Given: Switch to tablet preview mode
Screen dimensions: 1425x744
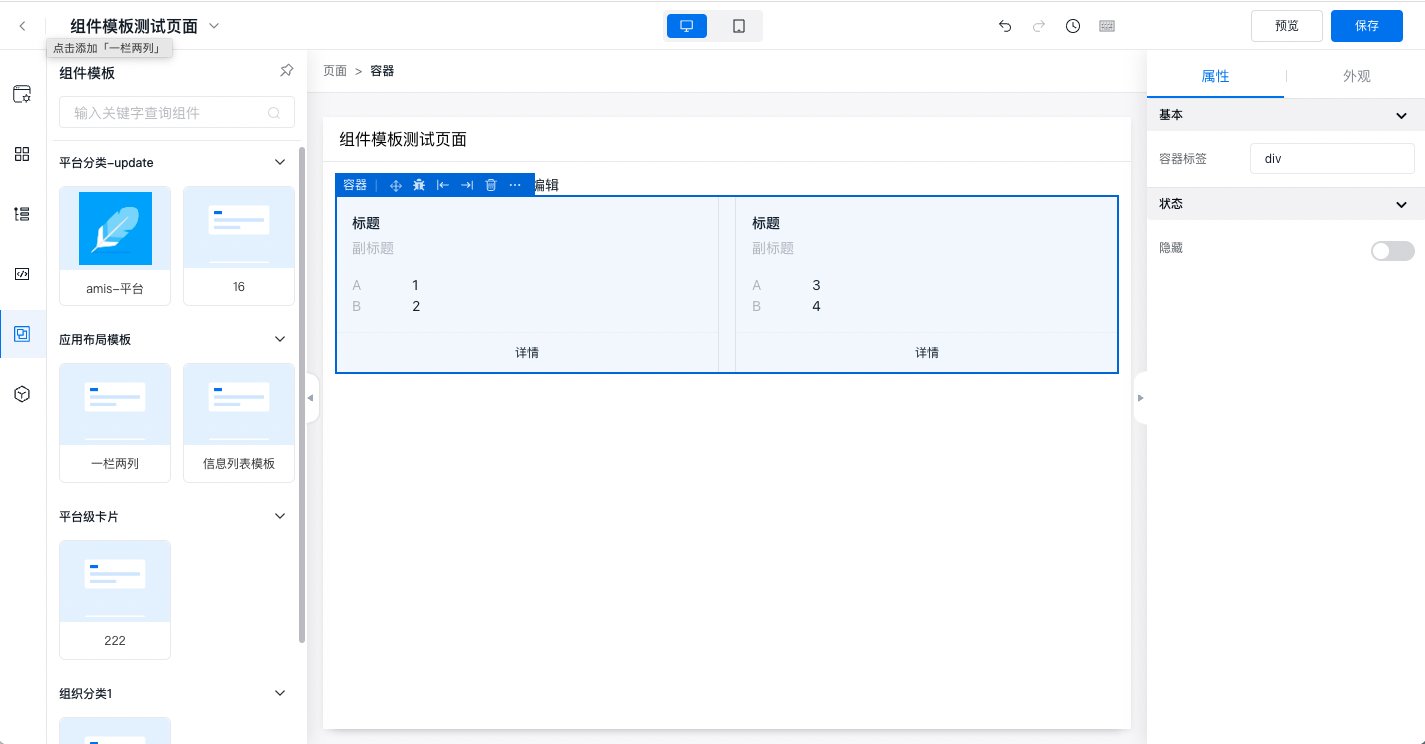Looking at the screenshot, I should [x=739, y=26].
